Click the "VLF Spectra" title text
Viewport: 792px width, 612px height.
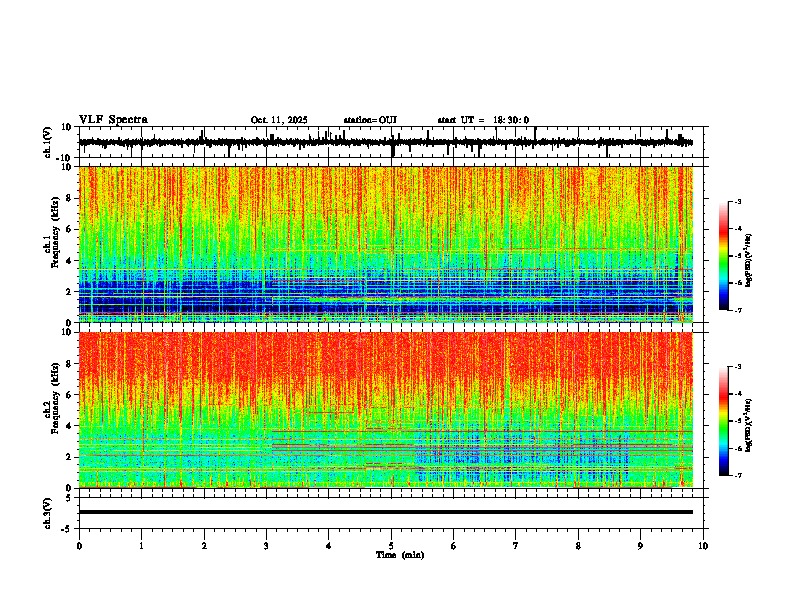(113, 120)
